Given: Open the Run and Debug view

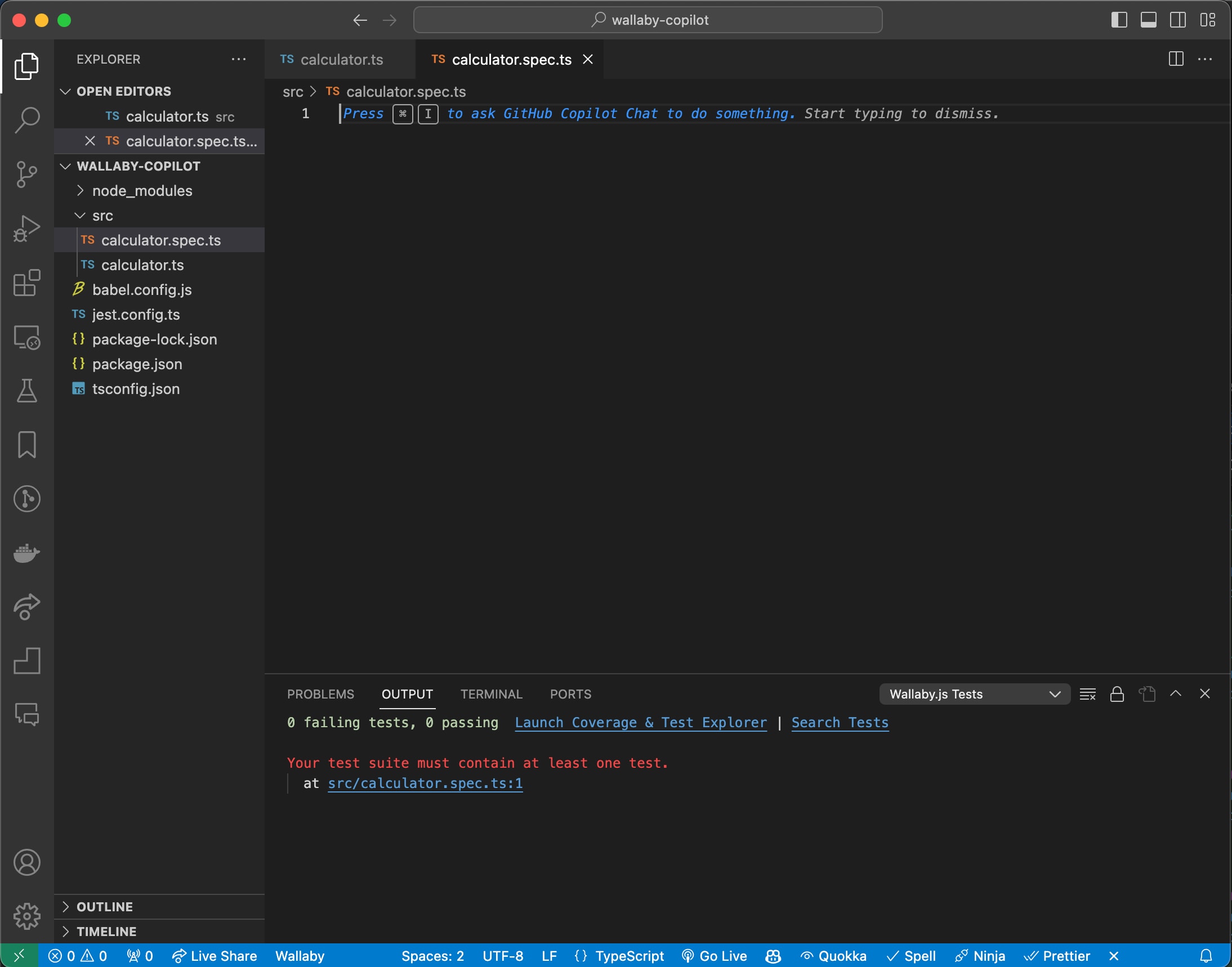Looking at the screenshot, I should pos(26,228).
